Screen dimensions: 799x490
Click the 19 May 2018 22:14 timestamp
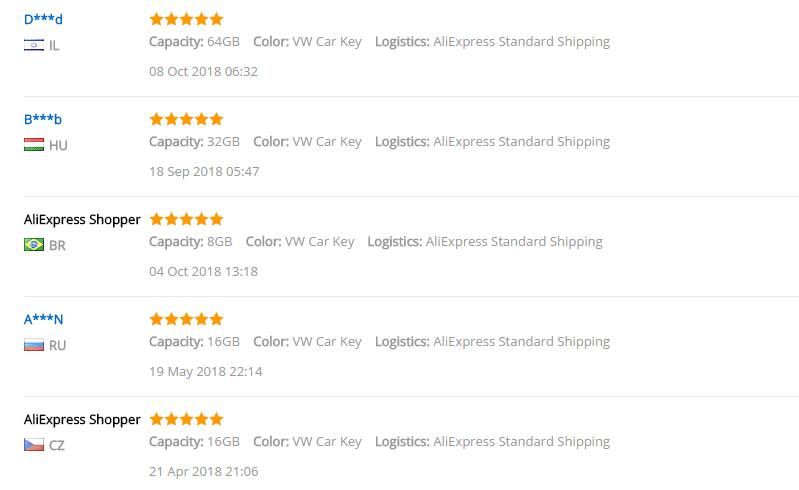pos(206,371)
